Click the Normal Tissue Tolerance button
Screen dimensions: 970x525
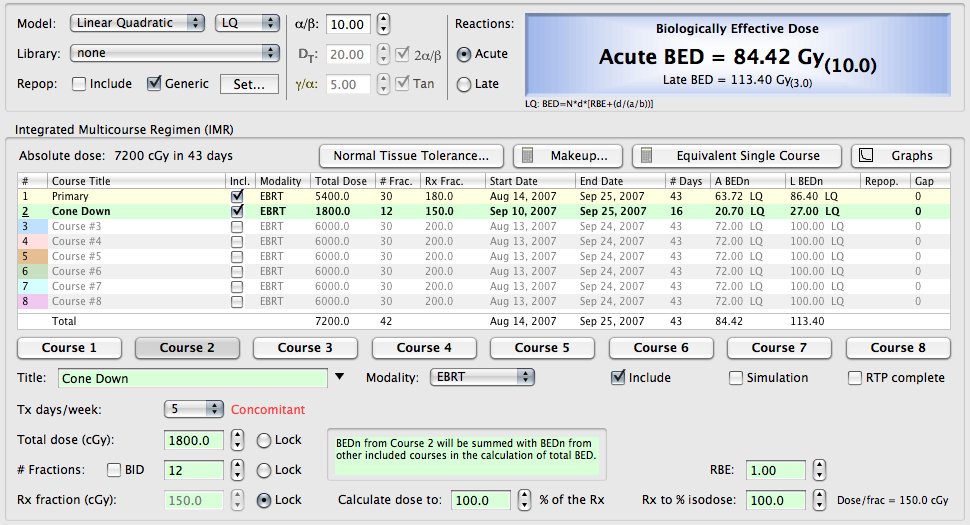click(x=411, y=156)
